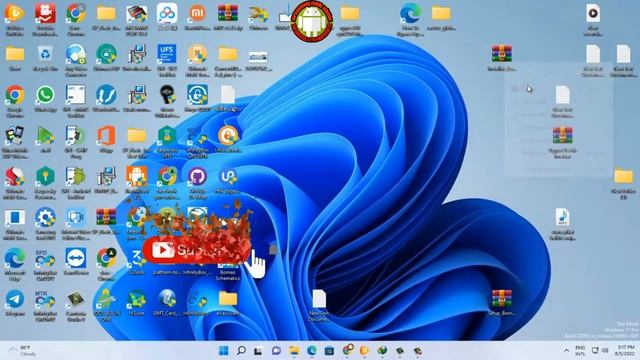This screenshot has width=640, height=360.
Task: Open the weather widget on the taskbar
Action: coord(23,351)
